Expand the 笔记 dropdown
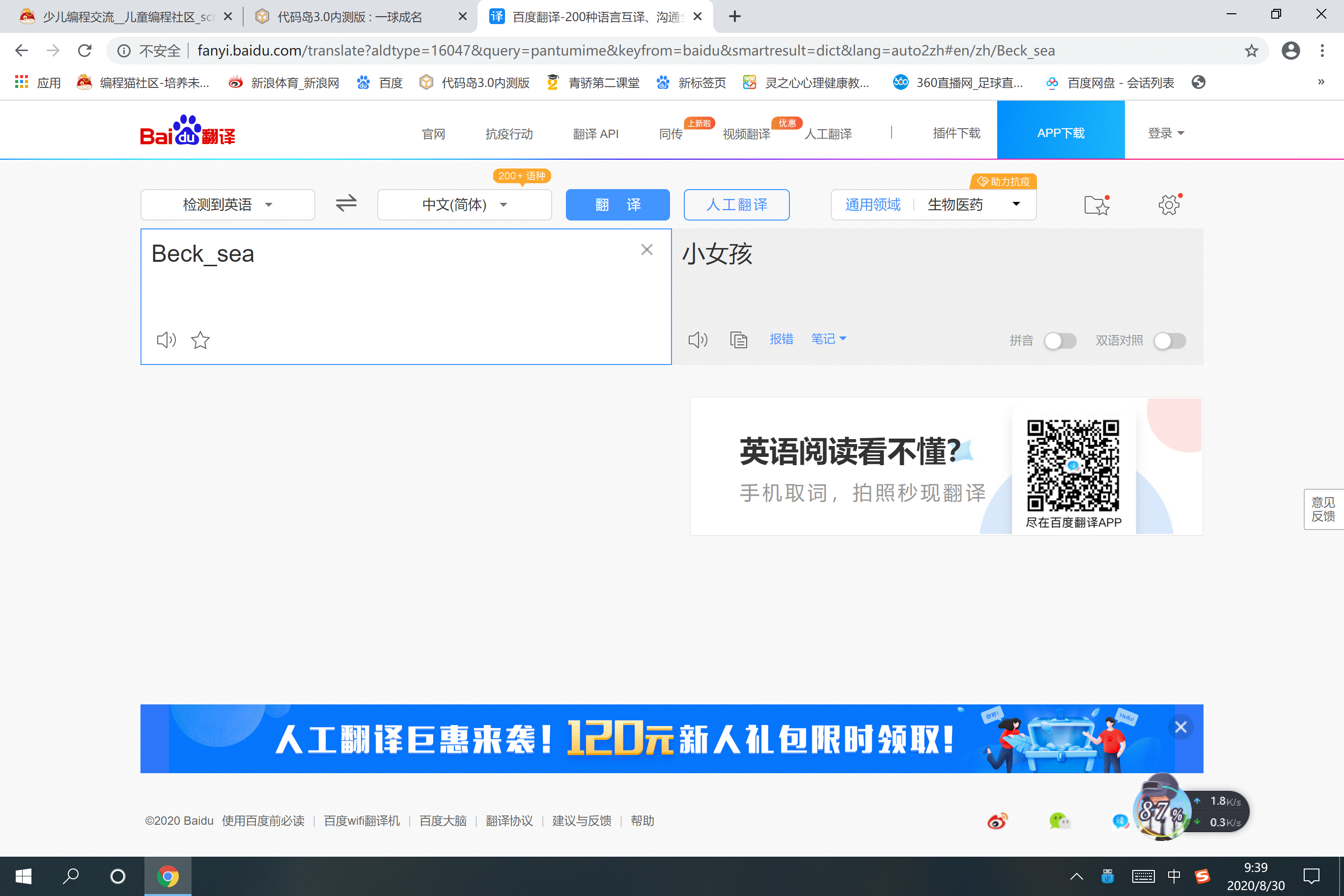This screenshot has height=896, width=1344. click(829, 339)
